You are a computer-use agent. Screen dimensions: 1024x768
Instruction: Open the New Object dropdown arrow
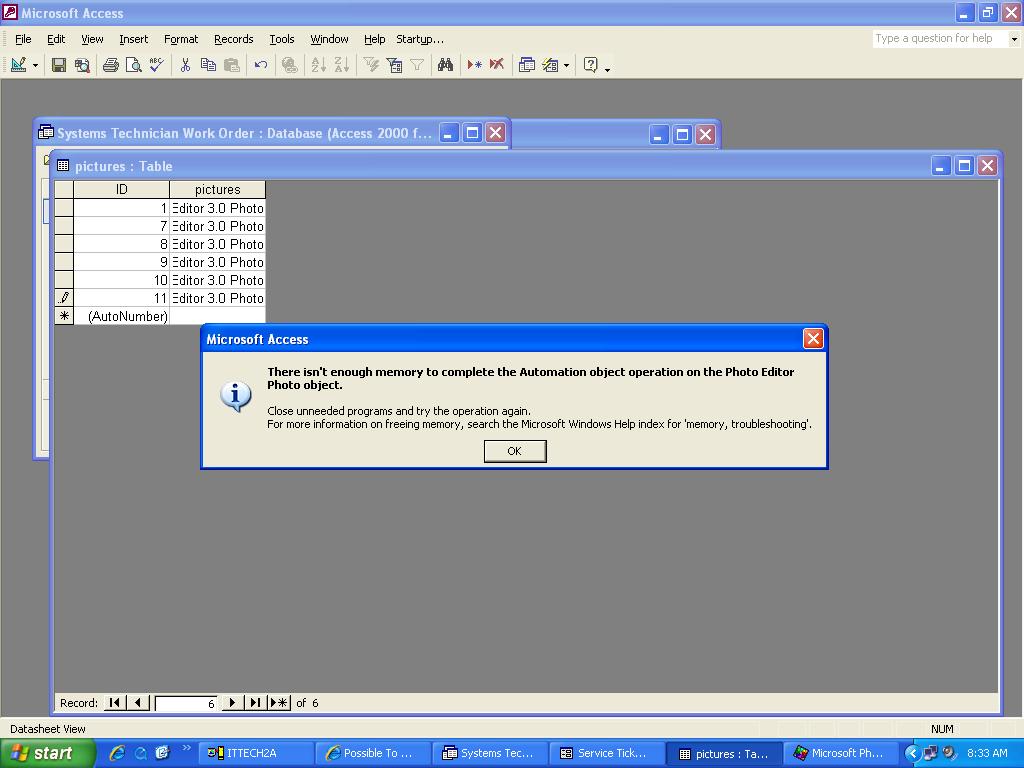pyautogui.click(x=566, y=65)
